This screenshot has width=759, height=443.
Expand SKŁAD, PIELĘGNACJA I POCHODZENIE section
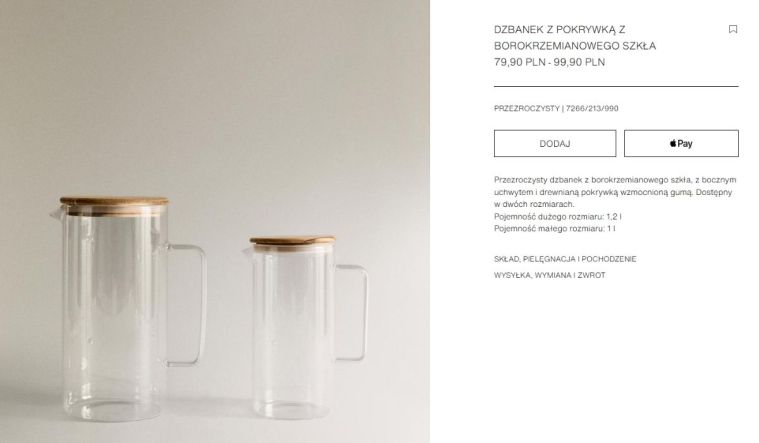(x=565, y=259)
